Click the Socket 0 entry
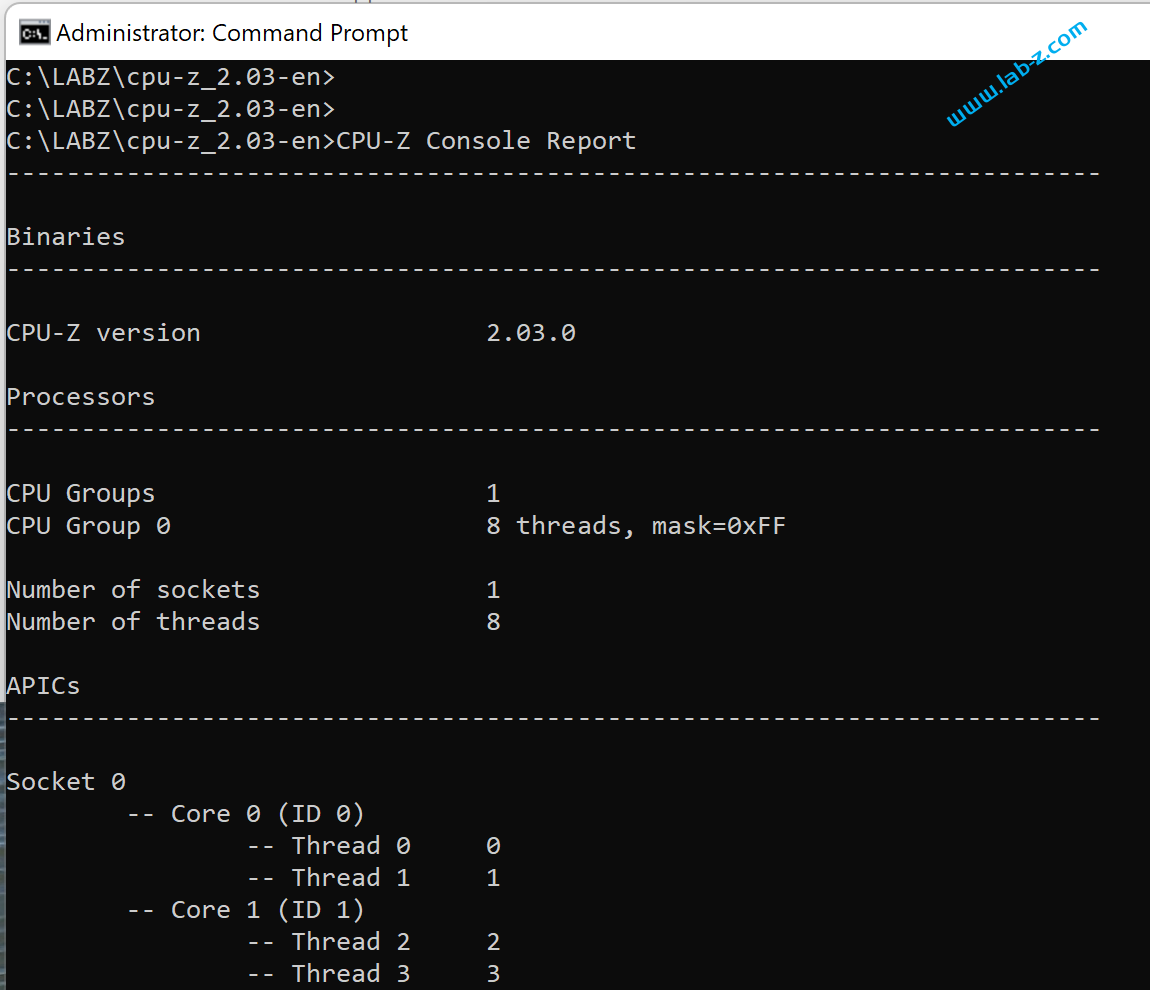This screenshot has width=1150, height=990. (x=66, y=782)
